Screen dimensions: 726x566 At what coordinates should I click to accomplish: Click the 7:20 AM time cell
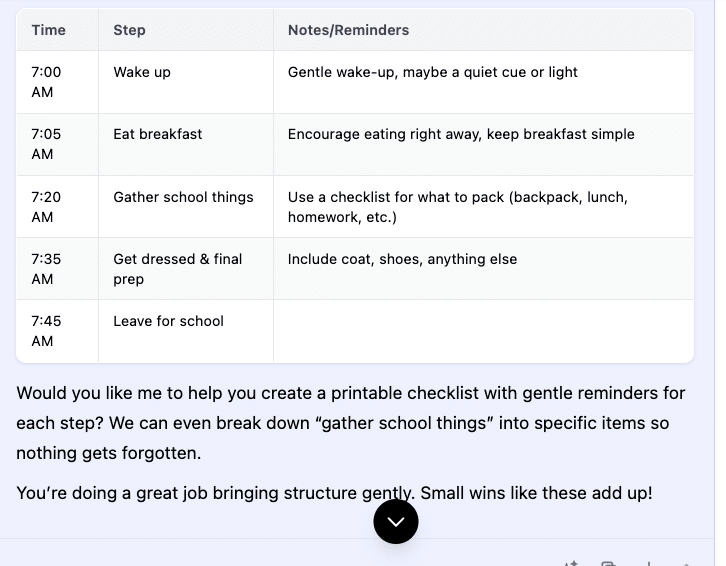pyautogui.click(x=46, y=206)
